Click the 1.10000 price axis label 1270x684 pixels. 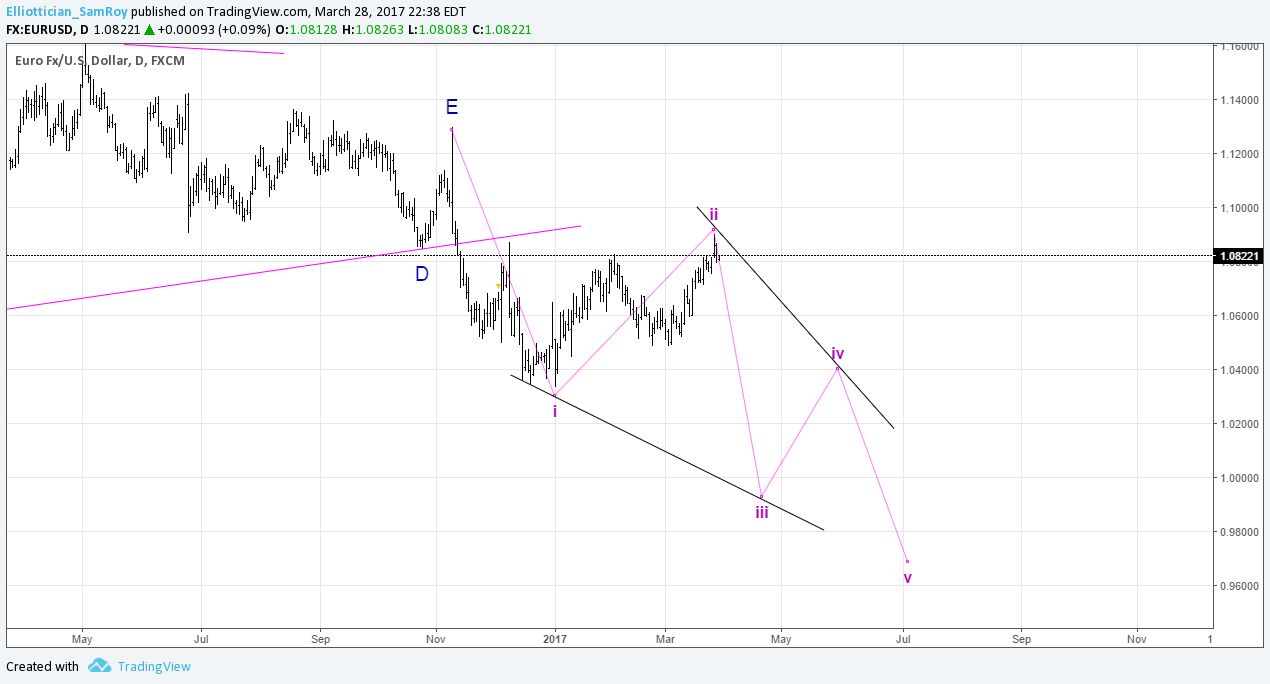click(x=1237, y=208)
